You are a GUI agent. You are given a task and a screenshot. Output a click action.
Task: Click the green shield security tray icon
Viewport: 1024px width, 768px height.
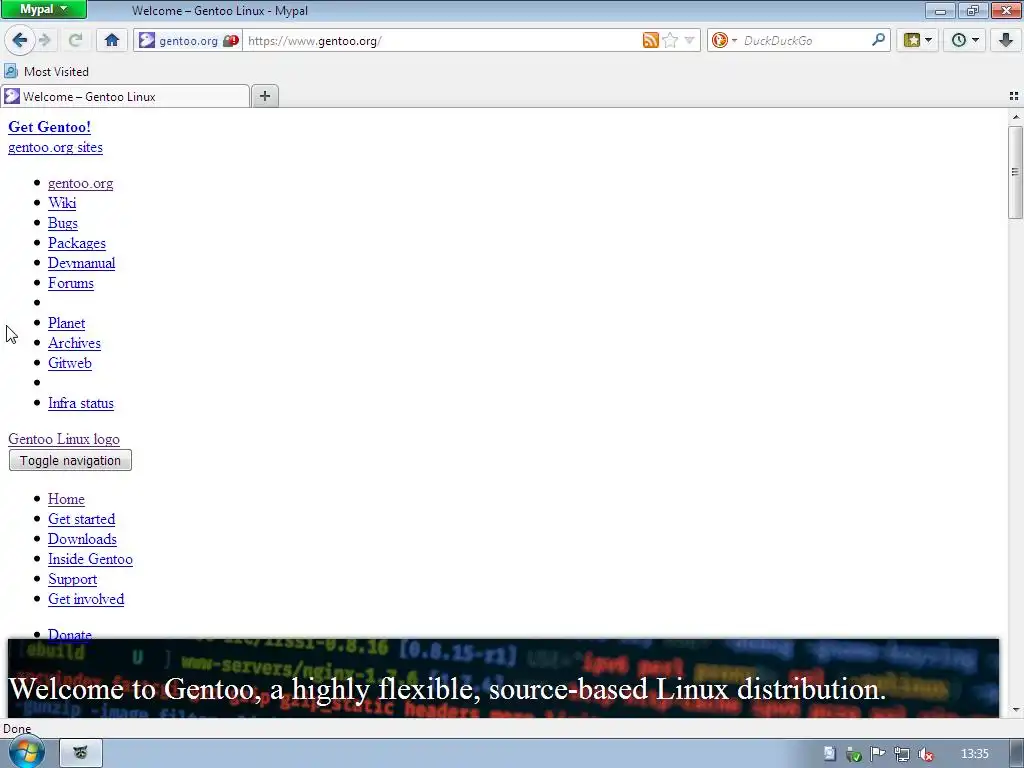pyautogui.click(x=854, y=754)
